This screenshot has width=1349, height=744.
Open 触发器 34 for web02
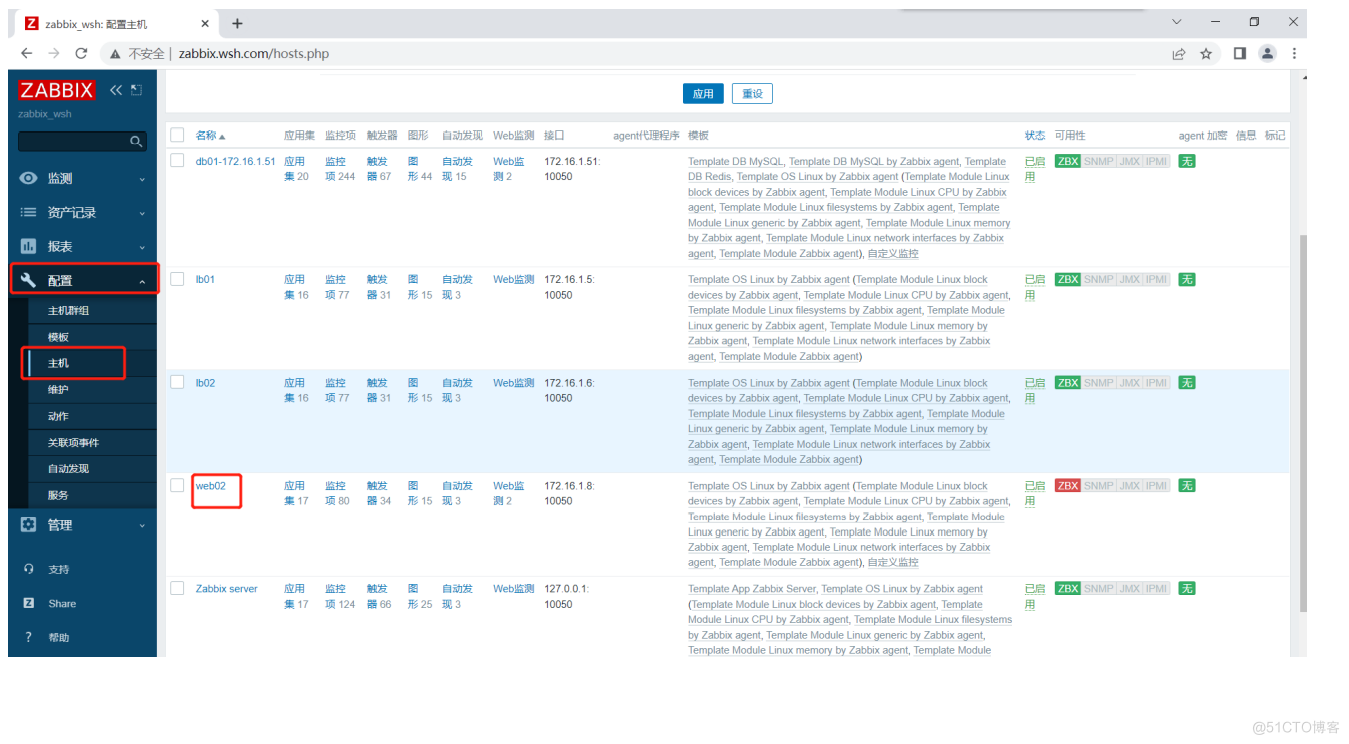379,493
